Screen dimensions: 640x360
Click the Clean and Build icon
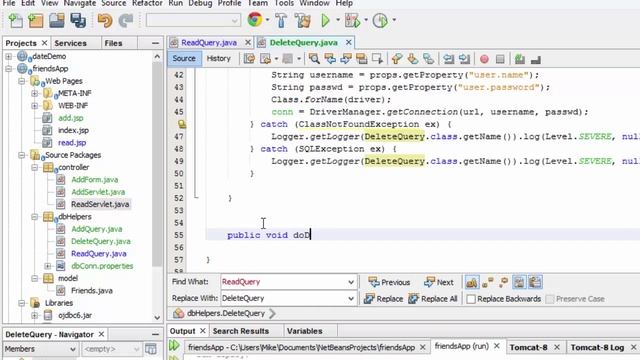point(303,20)
